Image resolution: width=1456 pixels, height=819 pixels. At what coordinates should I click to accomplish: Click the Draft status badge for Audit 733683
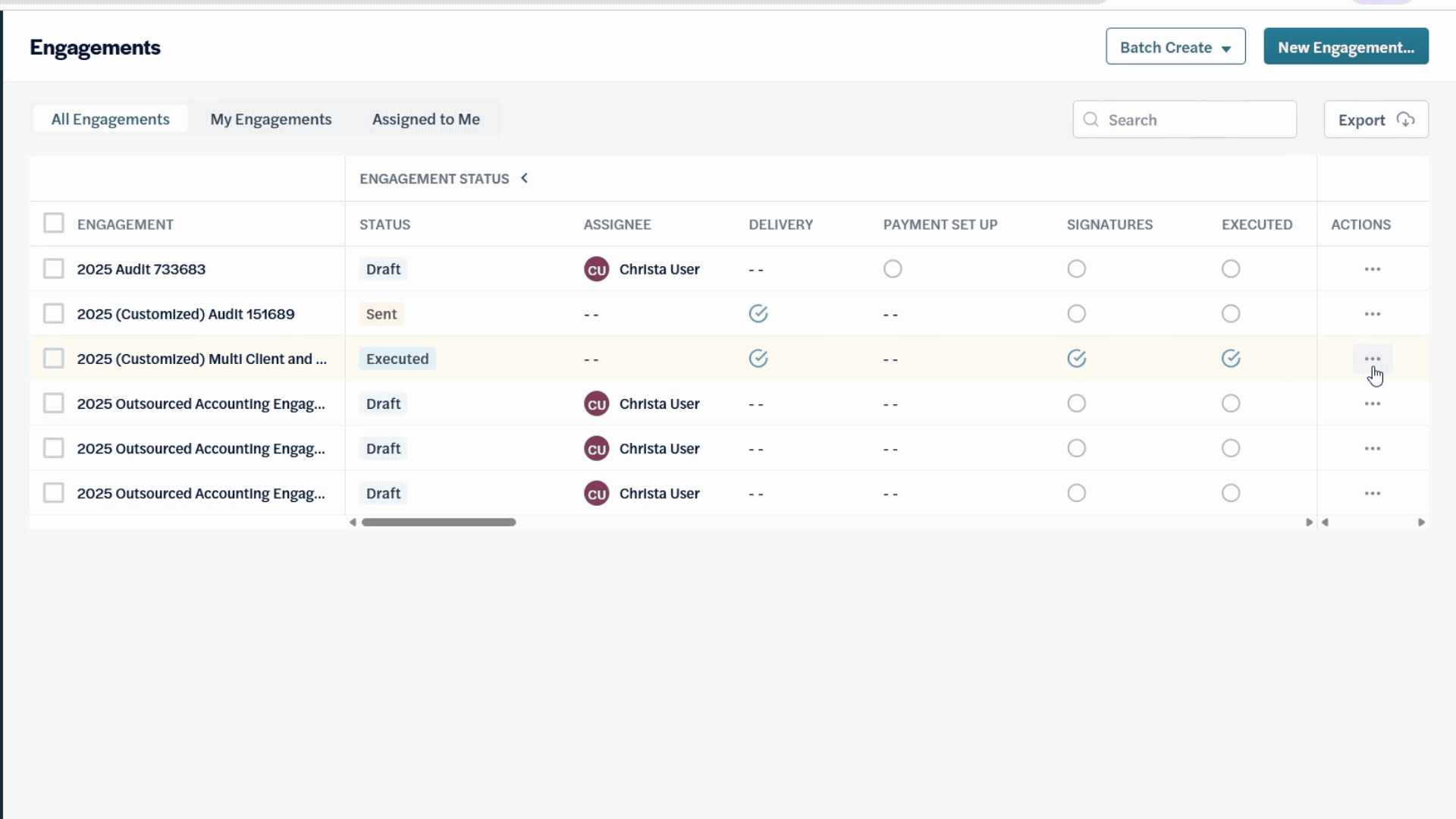coord(383,269)
